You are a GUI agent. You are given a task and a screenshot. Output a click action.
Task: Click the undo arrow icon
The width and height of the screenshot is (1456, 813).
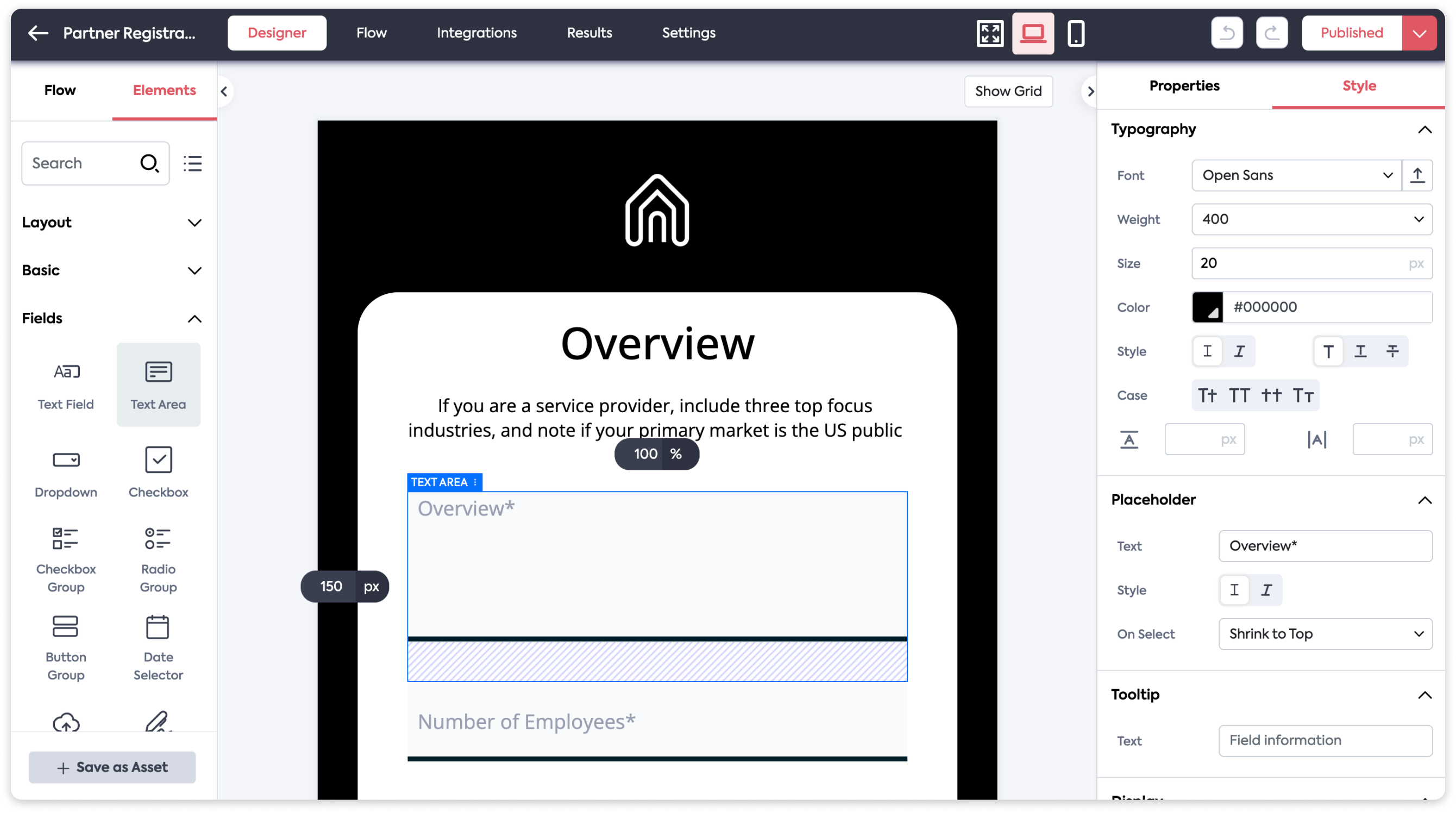click(1227, 33)
